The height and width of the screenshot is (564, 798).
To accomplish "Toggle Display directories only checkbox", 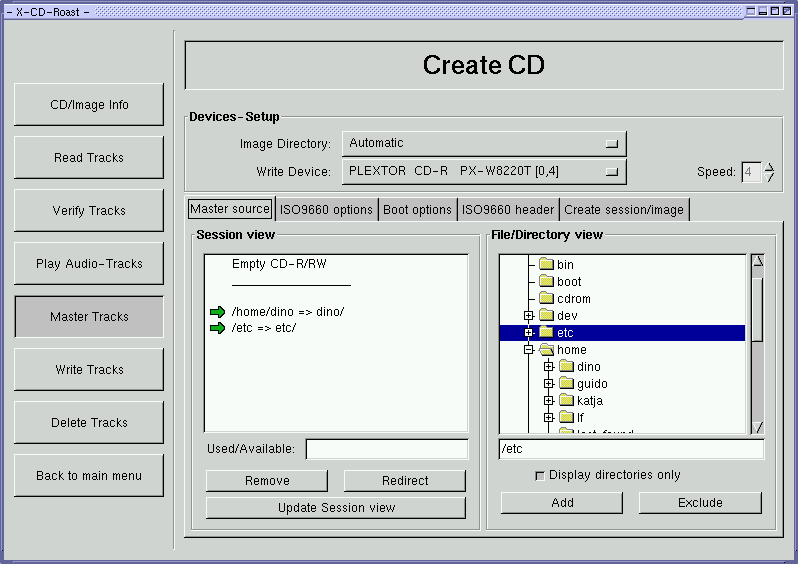I will point(541,476).
